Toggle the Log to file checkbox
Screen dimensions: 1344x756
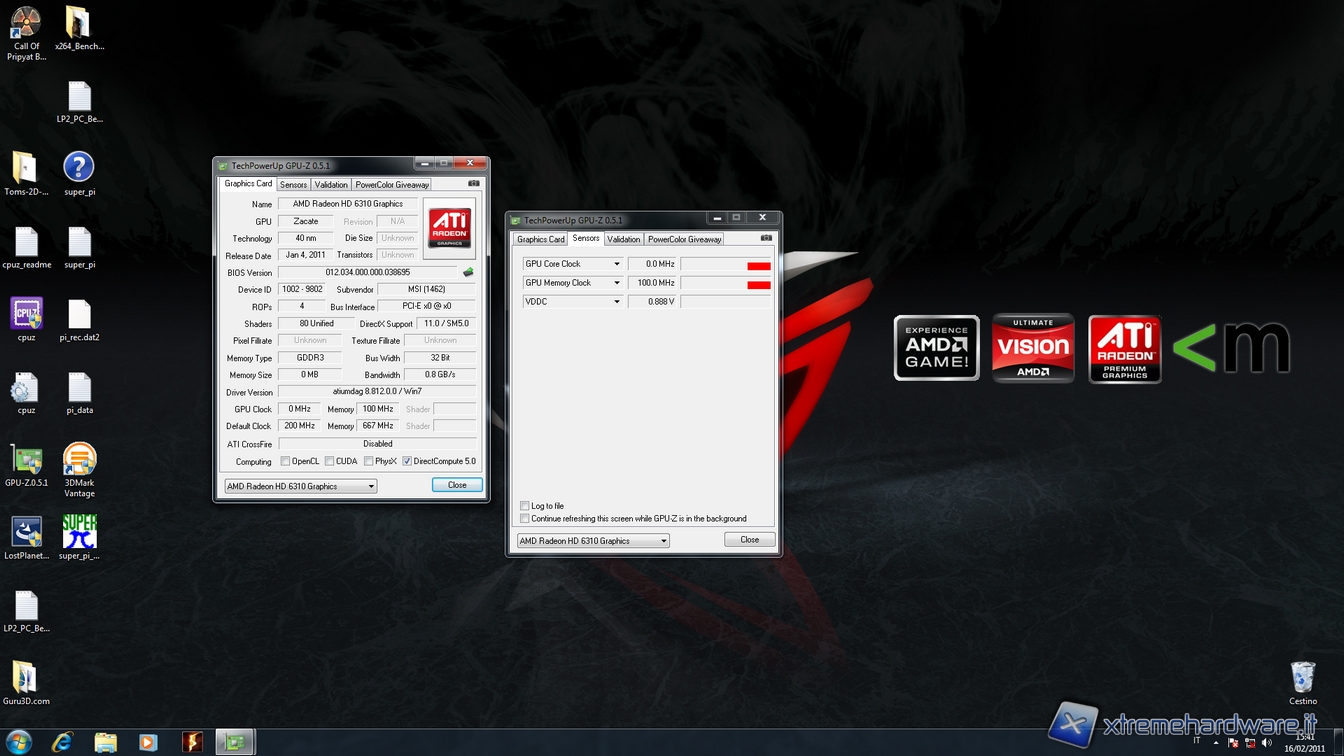525,506
